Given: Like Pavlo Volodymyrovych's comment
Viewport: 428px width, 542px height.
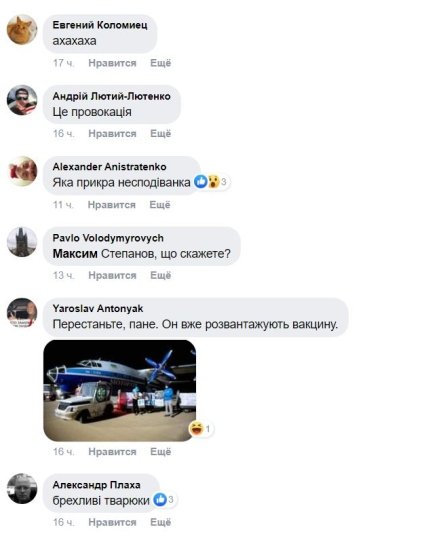Looking at the screenshot, I should [112, 275].
